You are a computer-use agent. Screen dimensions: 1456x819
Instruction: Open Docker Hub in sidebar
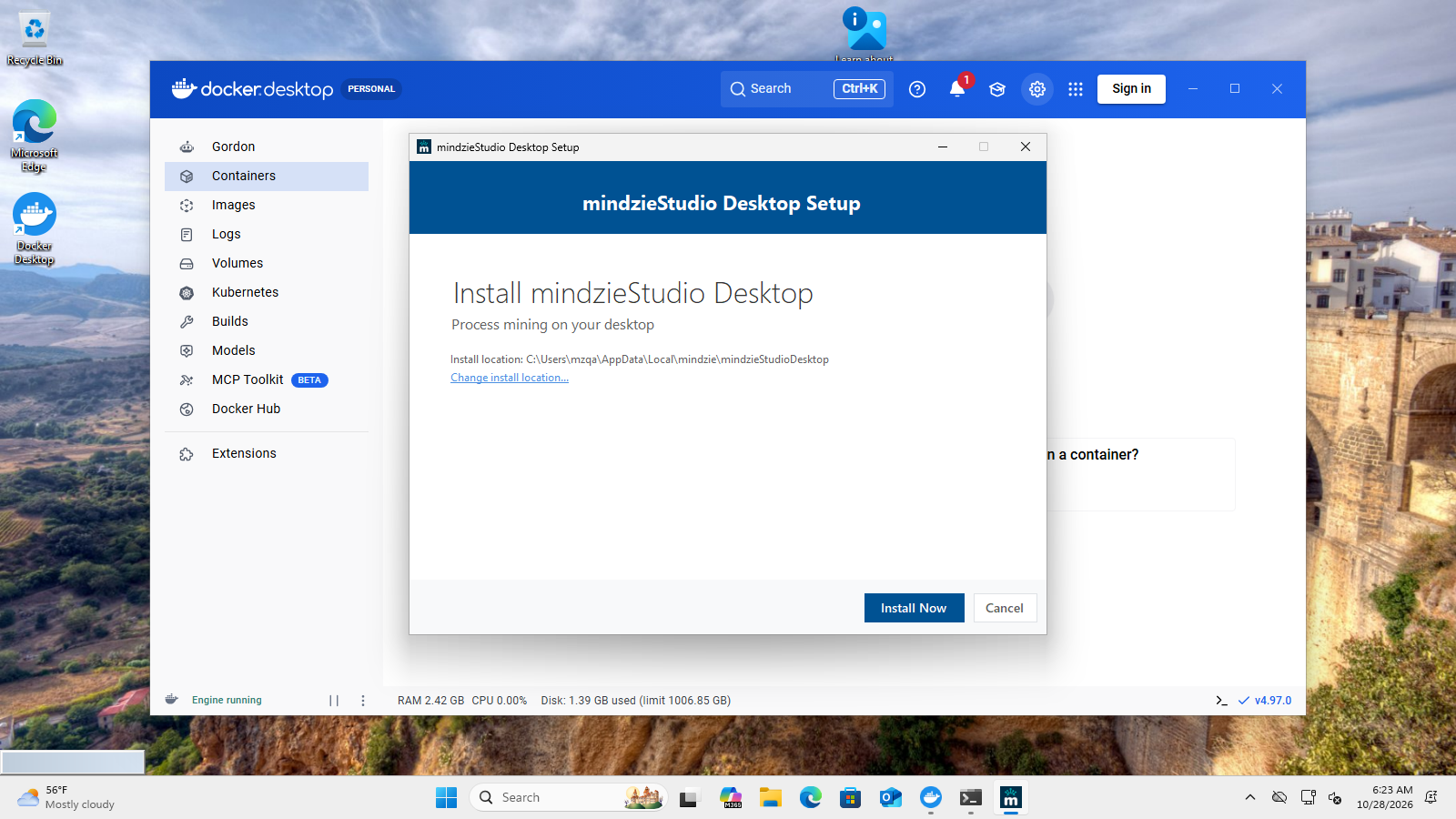tap(267, 409)
